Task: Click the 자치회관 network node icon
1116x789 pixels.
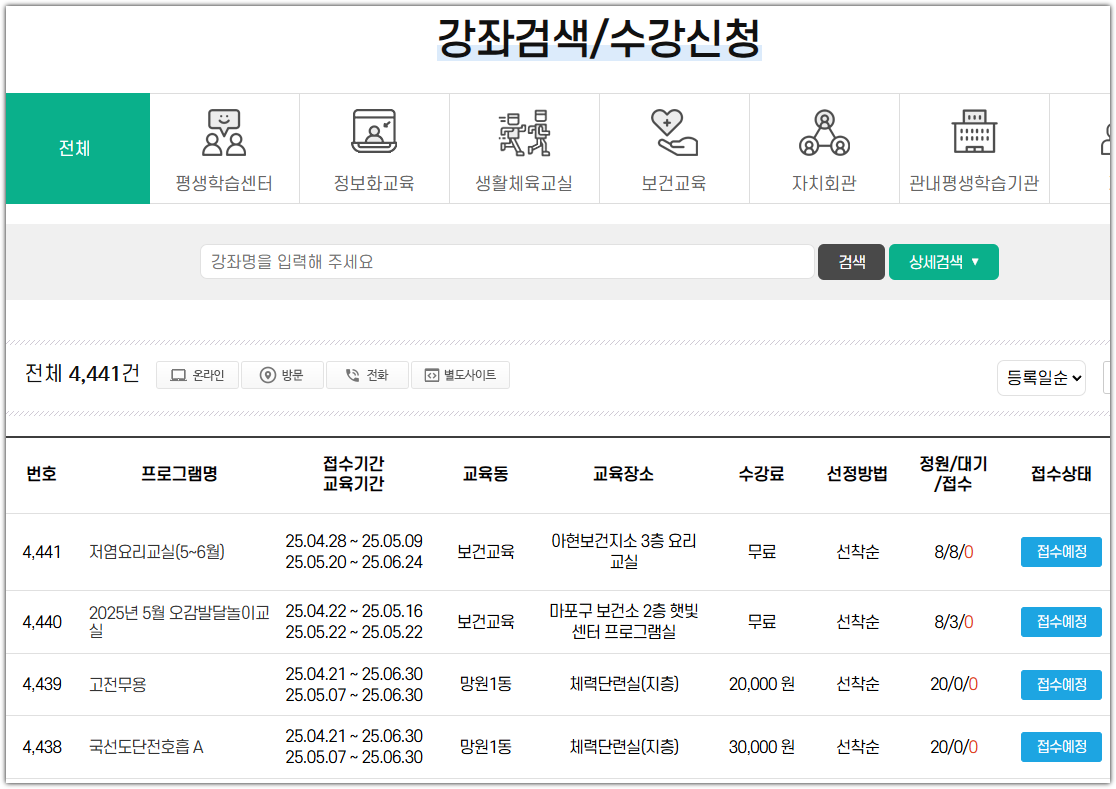Action: coord(824,131)
